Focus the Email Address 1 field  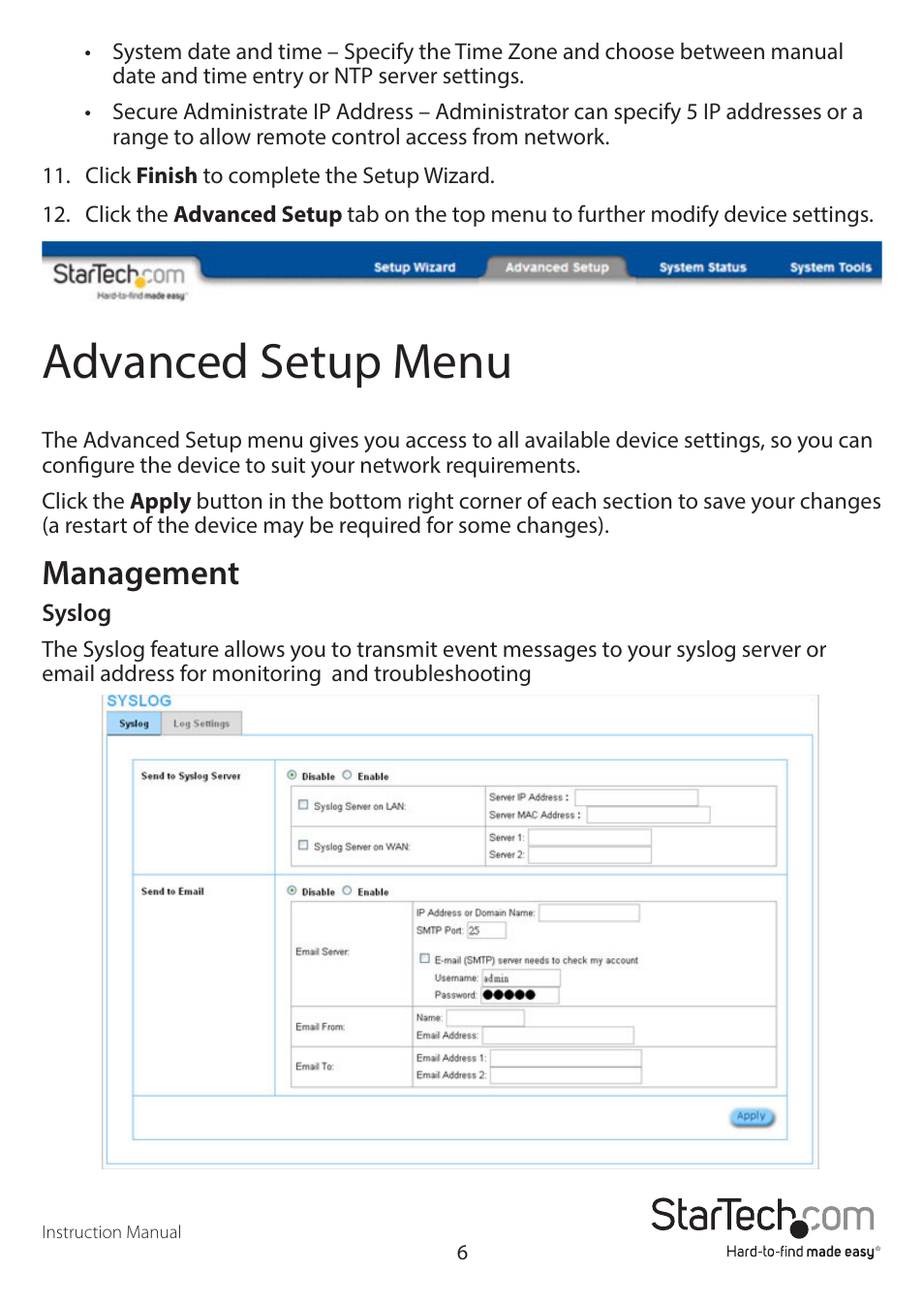click(x=566, y=1058)
